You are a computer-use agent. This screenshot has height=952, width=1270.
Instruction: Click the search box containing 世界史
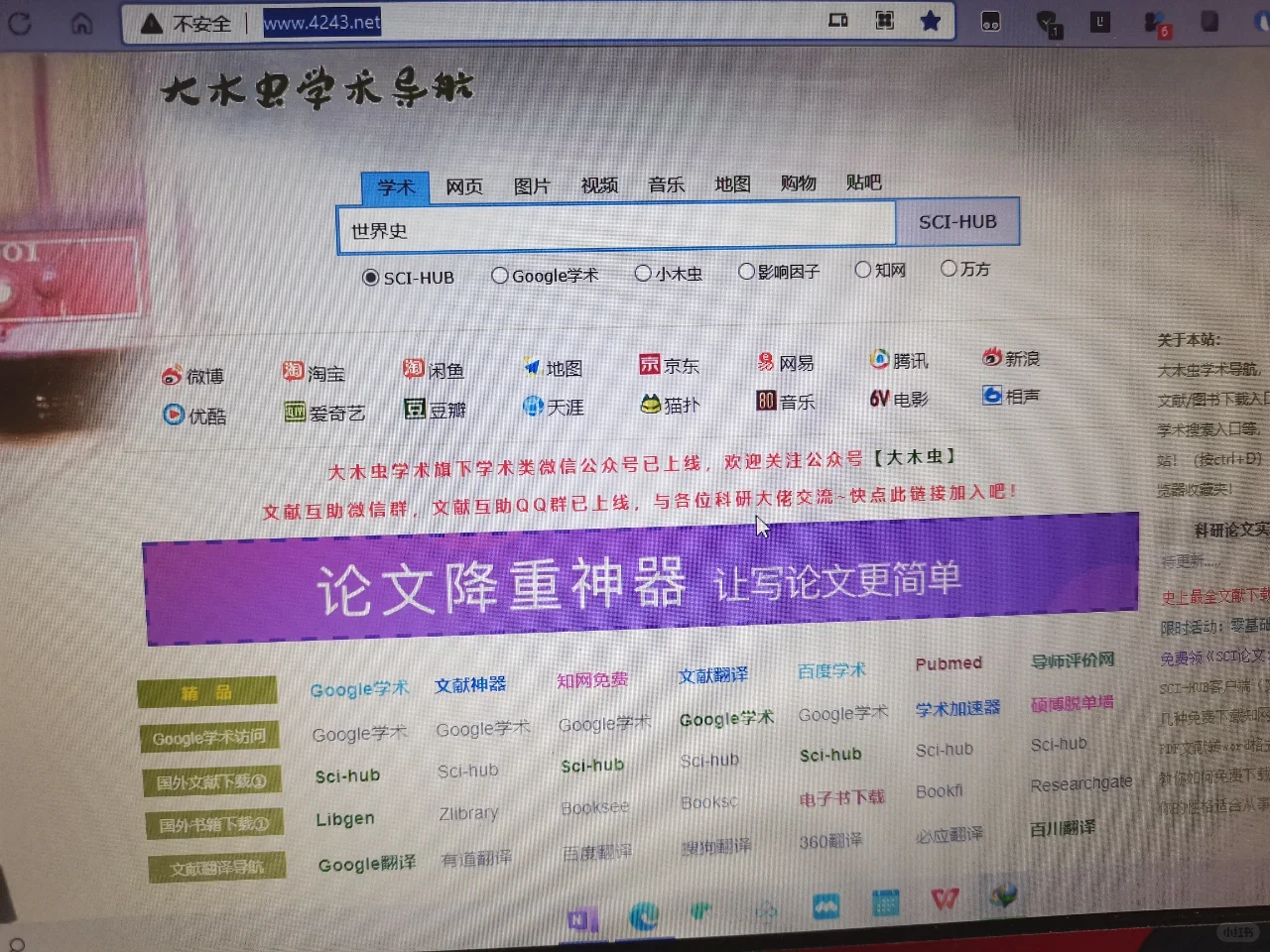pos(616,227)
